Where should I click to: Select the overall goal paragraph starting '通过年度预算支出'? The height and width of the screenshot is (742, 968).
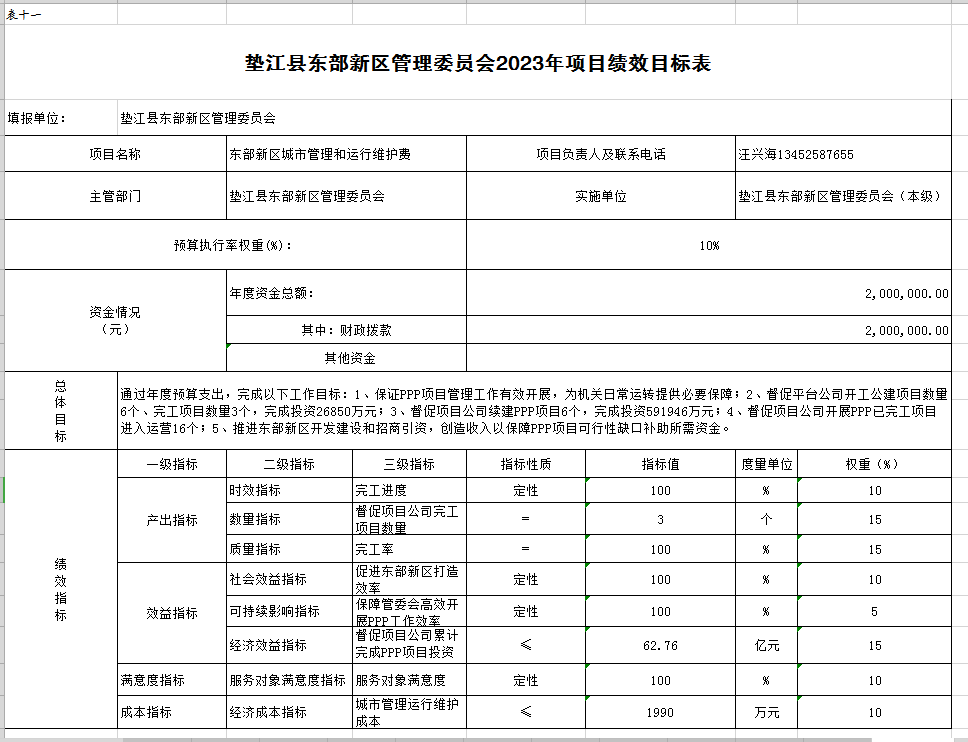click(534, 411)
